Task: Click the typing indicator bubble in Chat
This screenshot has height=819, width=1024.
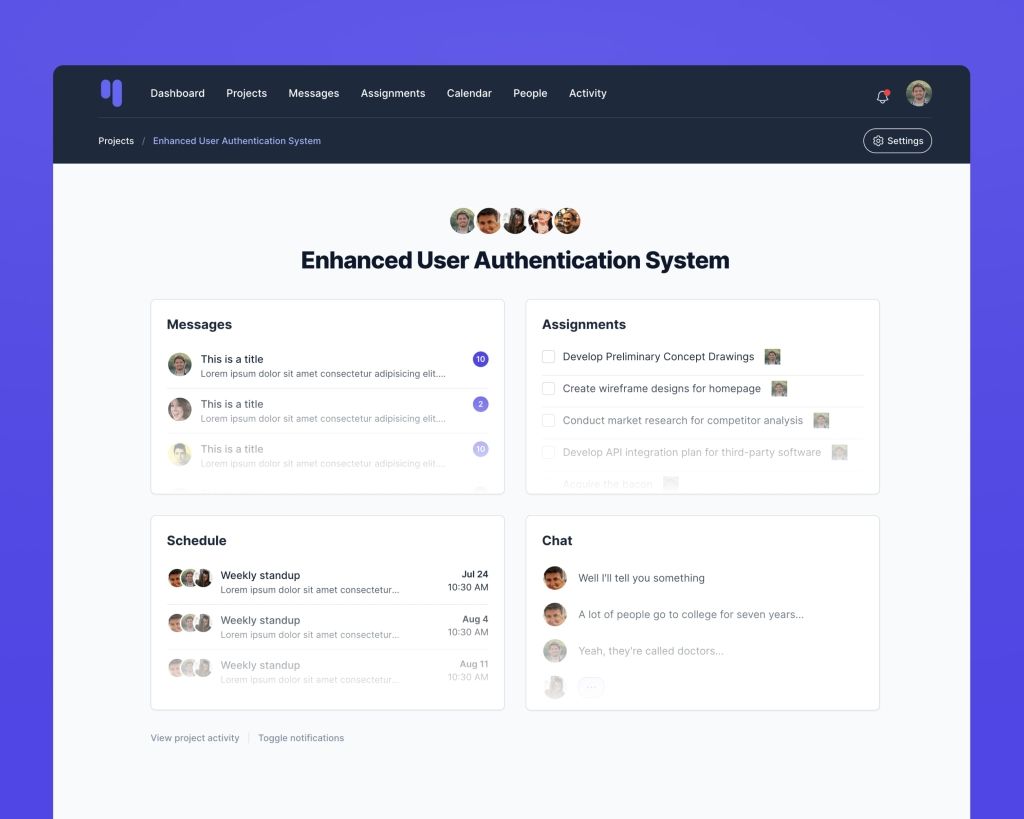Action: click(591, 687)
